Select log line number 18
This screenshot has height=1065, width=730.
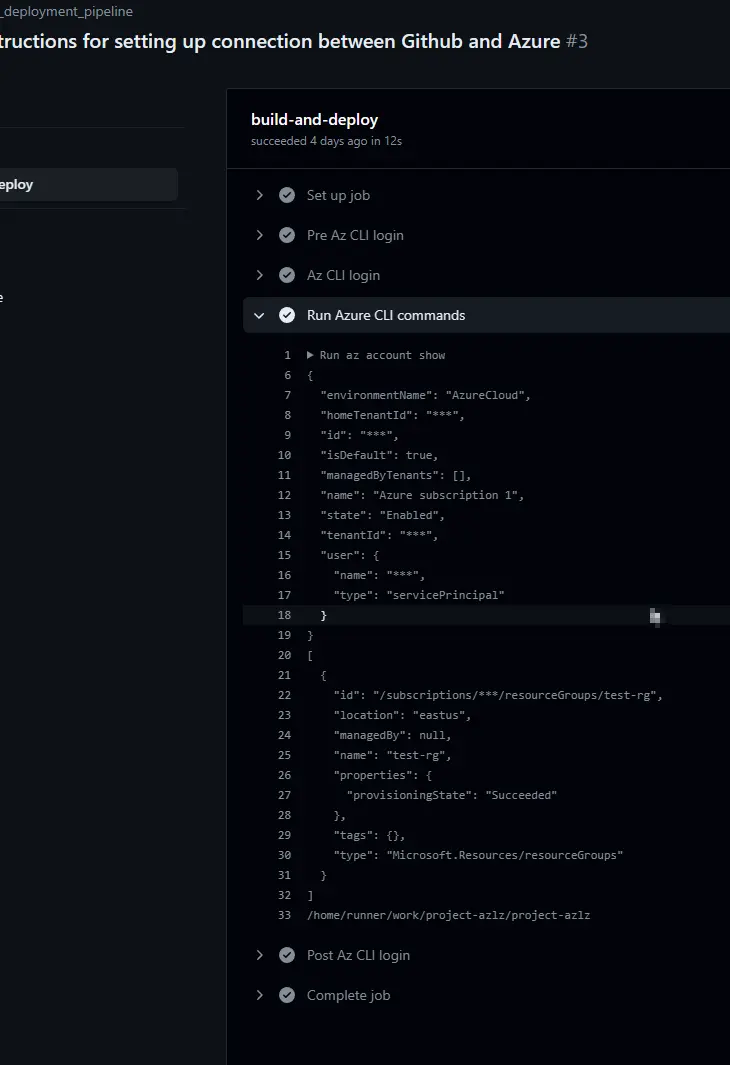tap(285, 615)
